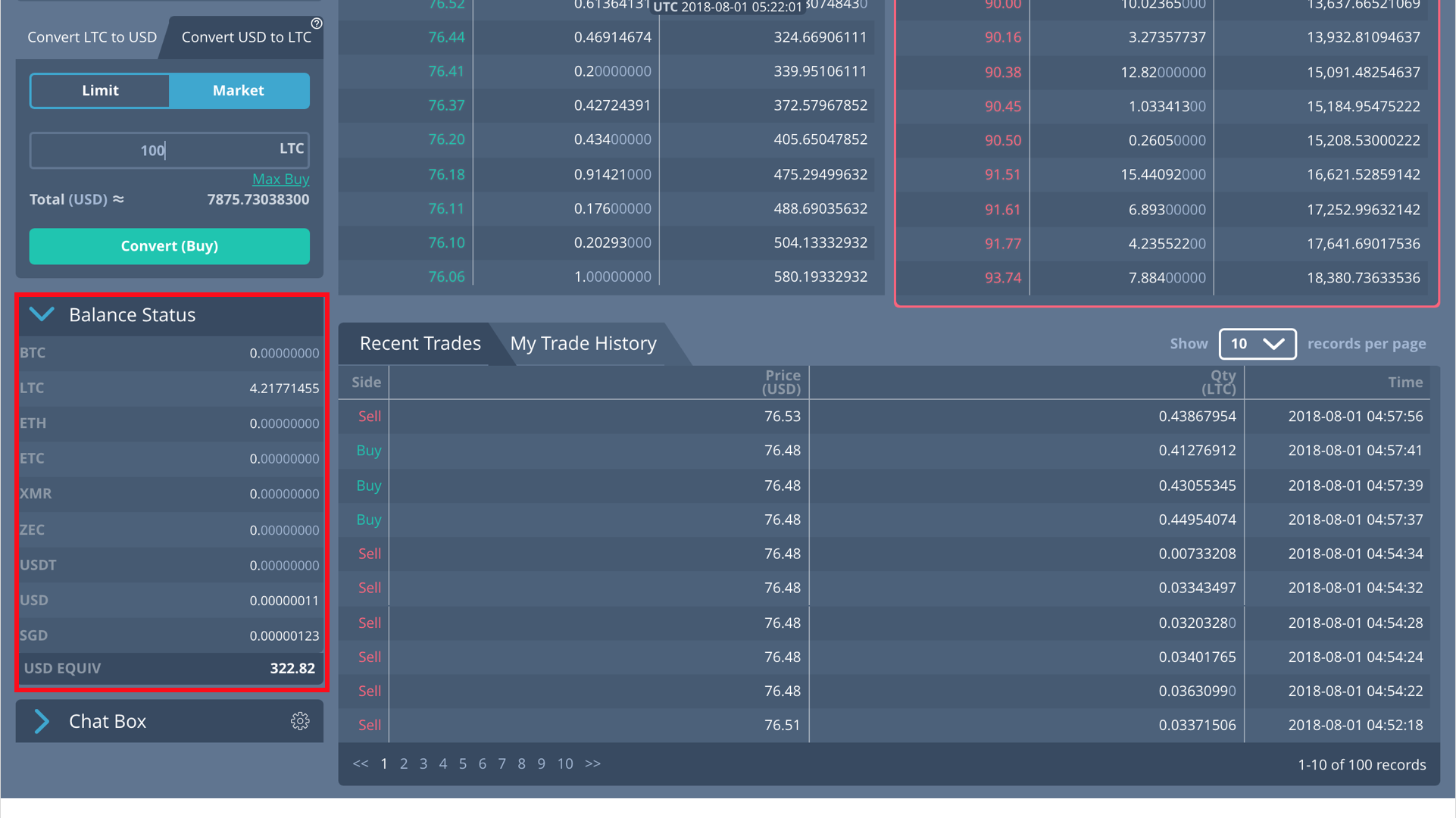This screenshot has height=818, width=1456.
Task: Select the Limit order type
Action: pos(100,90)
